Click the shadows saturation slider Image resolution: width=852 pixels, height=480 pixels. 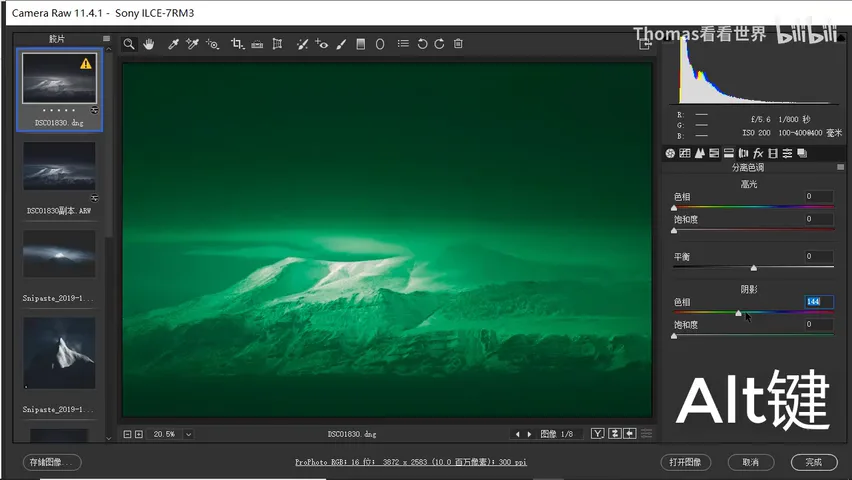(753, 335)
